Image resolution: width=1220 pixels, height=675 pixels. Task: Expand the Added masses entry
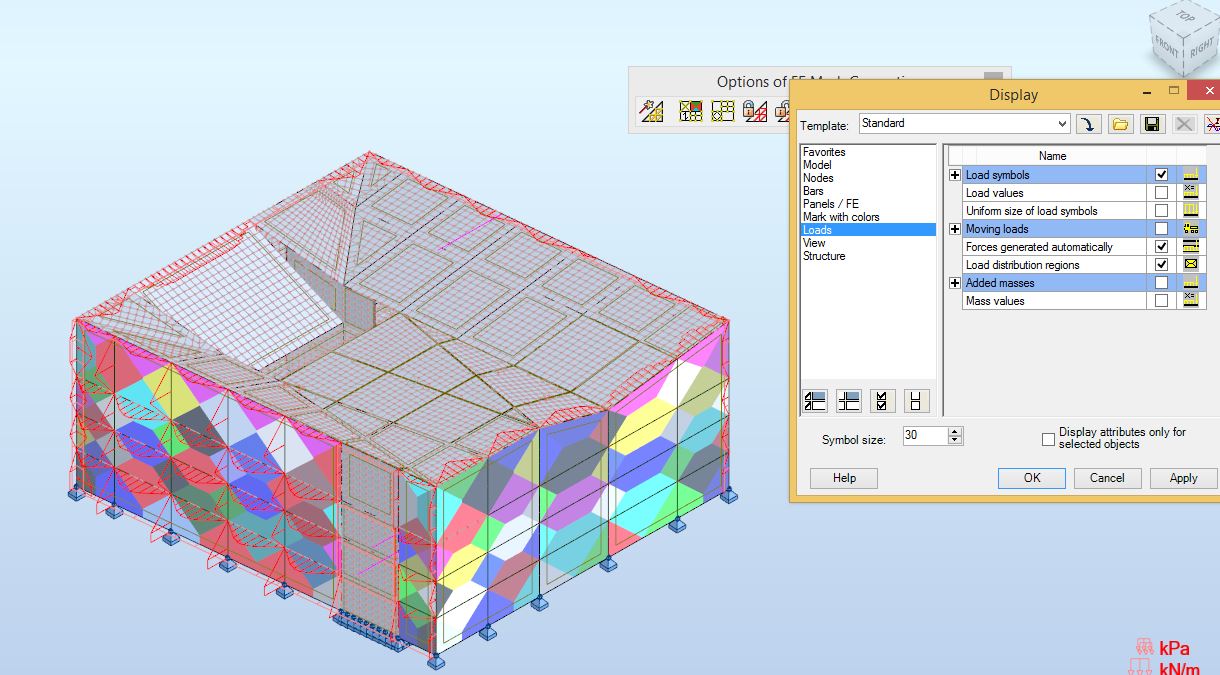point(954,283)
